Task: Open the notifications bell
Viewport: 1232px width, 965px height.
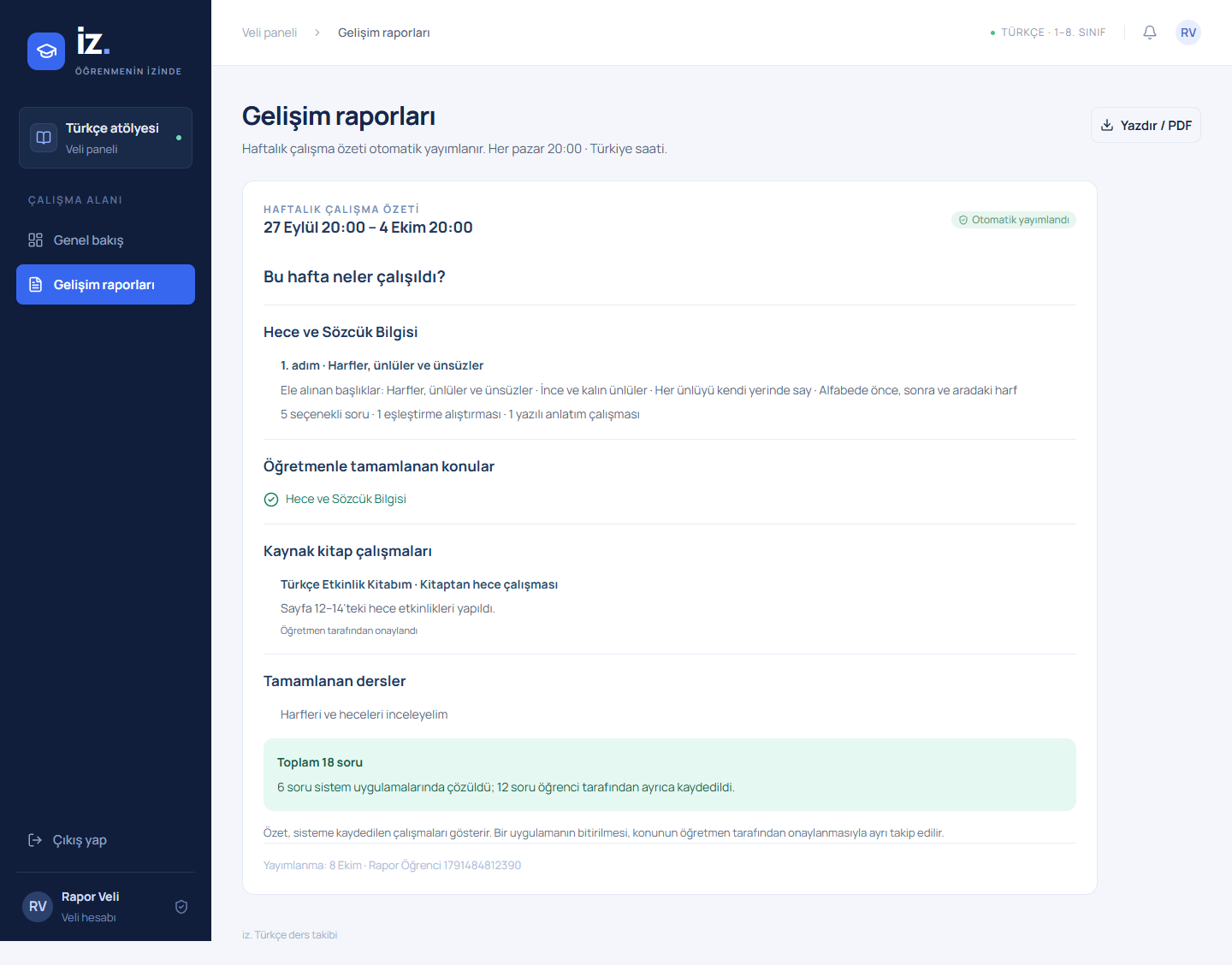Action: 1150,33
